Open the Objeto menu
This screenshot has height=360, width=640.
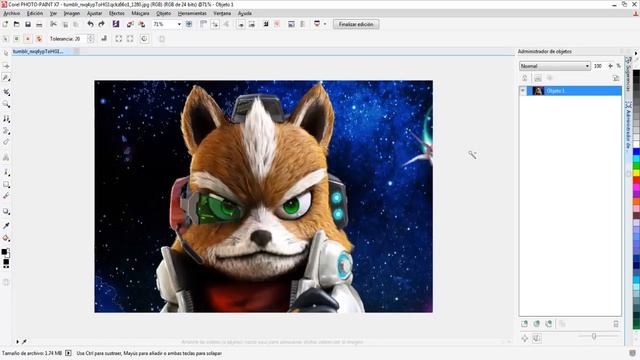[164, 13]
